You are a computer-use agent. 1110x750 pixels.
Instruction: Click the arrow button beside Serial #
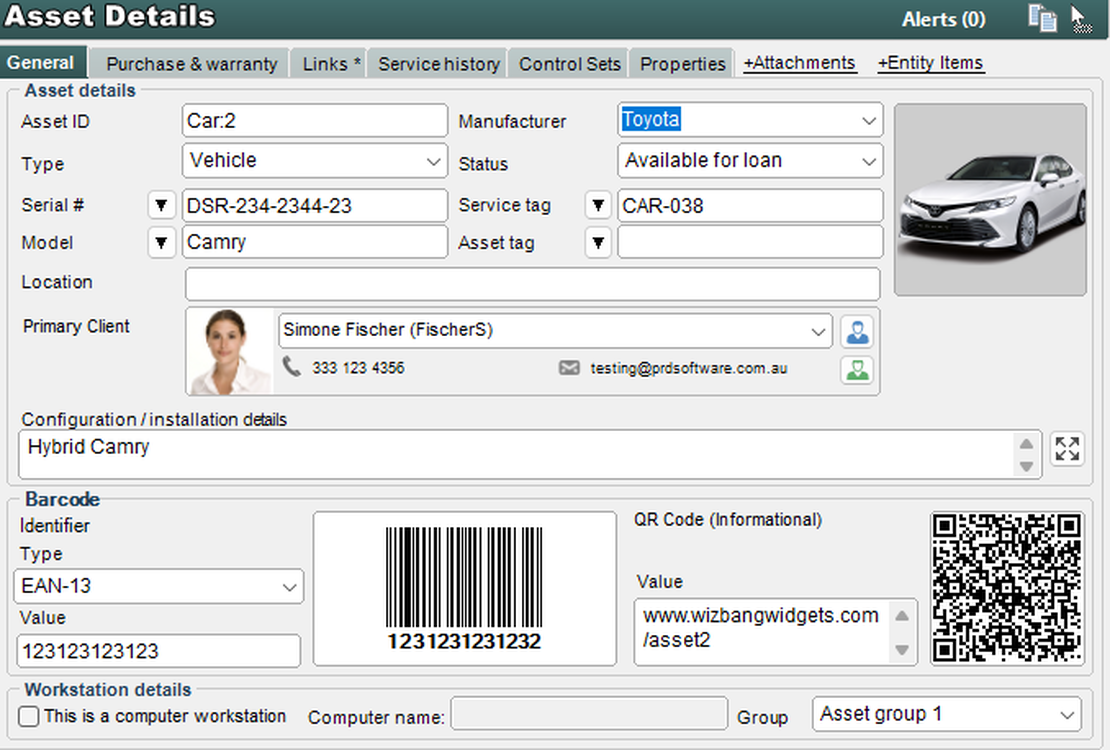coord(161,205)
